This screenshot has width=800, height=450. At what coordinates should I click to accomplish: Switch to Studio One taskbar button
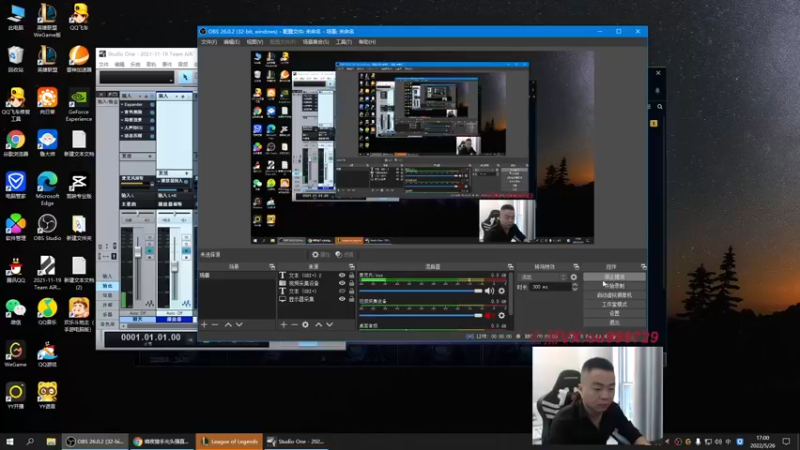(296, 441)
